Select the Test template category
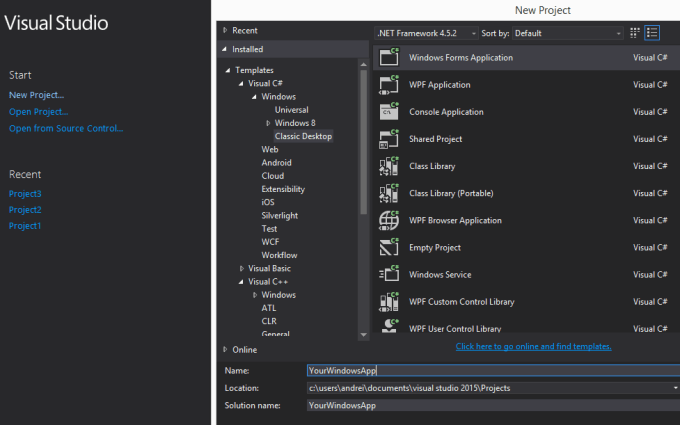The width and height of the screenshot is (680, 425). tap(269, 229)
